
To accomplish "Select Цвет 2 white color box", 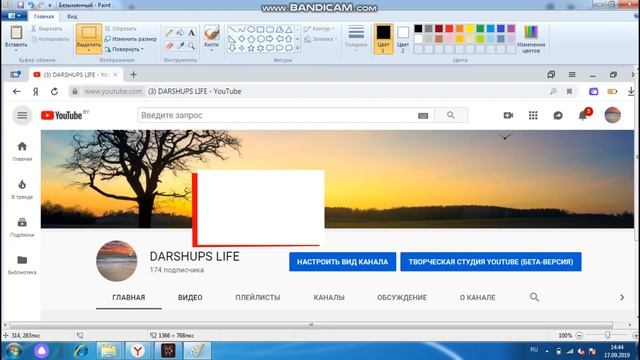I will pos(403,39).
